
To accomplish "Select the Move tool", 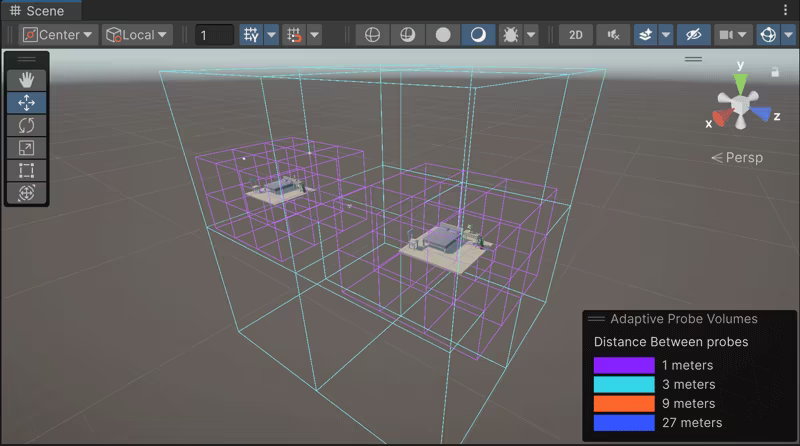I will [27, 103].
